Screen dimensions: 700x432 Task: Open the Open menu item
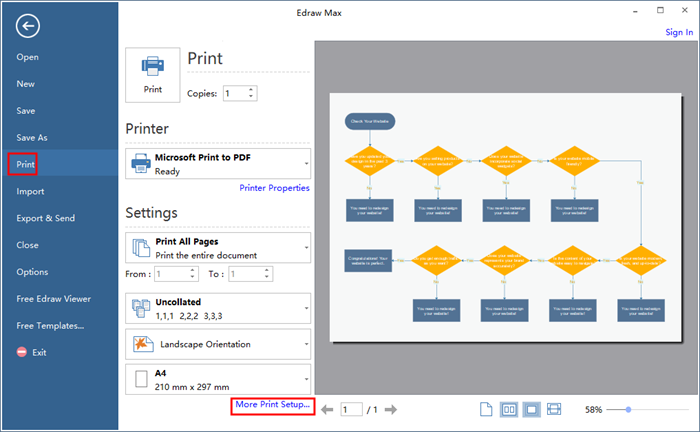click(28, 57)
